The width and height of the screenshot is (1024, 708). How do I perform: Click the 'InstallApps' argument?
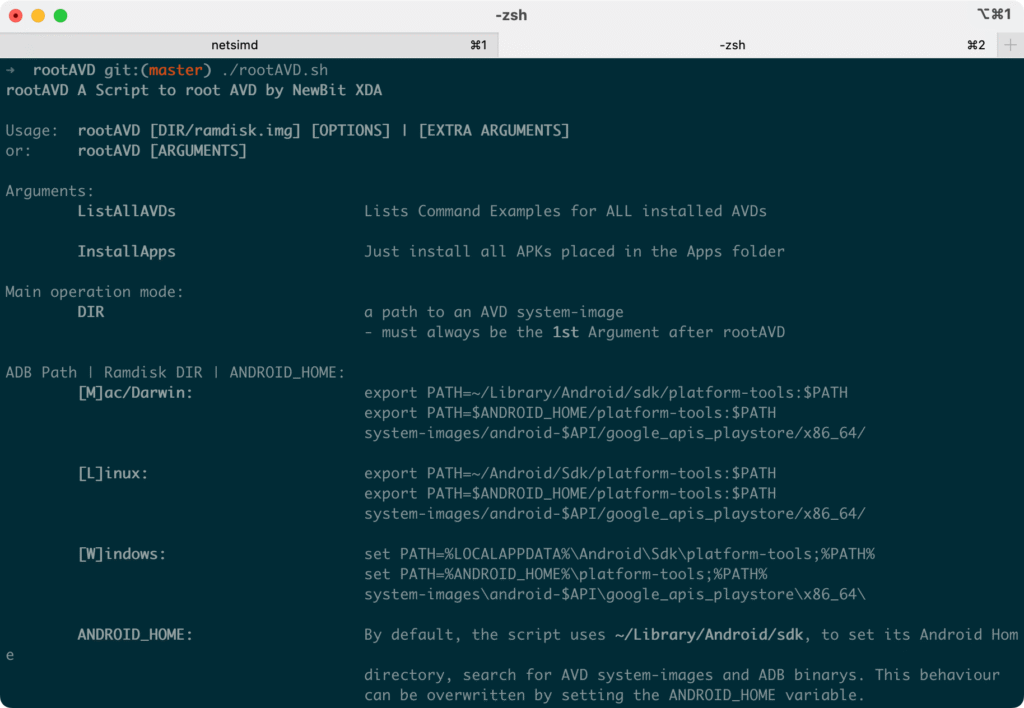point(126,251)
